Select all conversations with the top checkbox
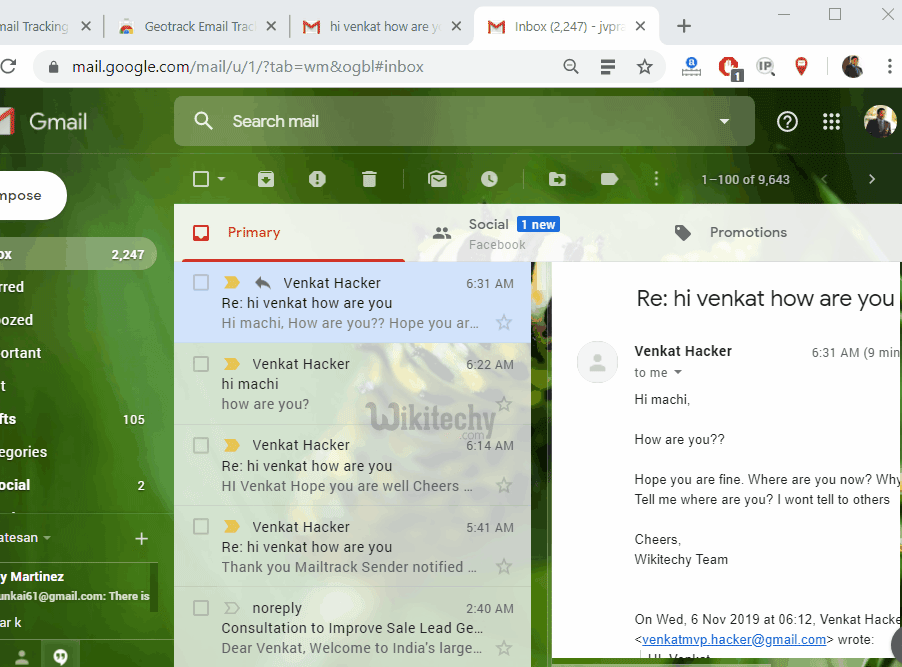The image size is (902, 667). [x=200, y=178]
